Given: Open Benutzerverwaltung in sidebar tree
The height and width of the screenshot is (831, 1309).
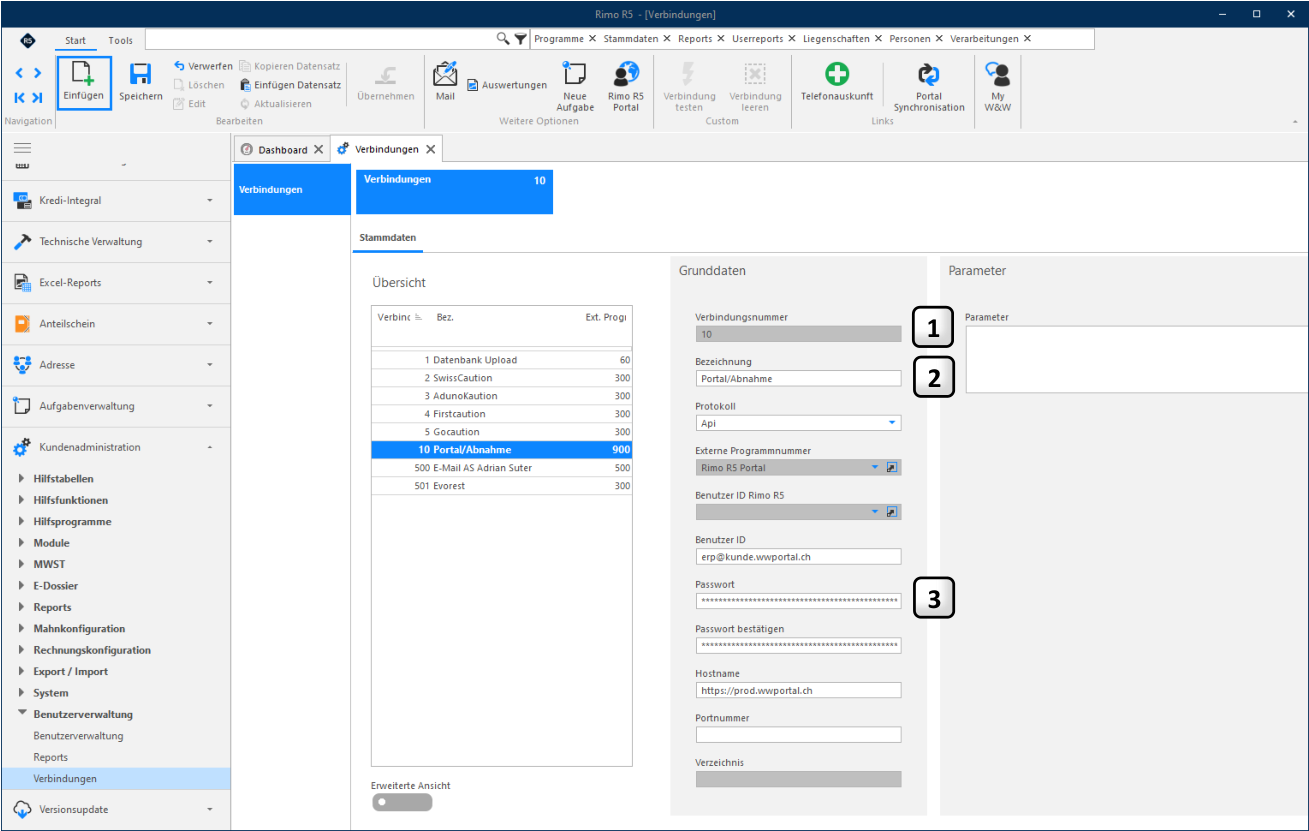Looking at the screenshot, I should coord(78,736).
